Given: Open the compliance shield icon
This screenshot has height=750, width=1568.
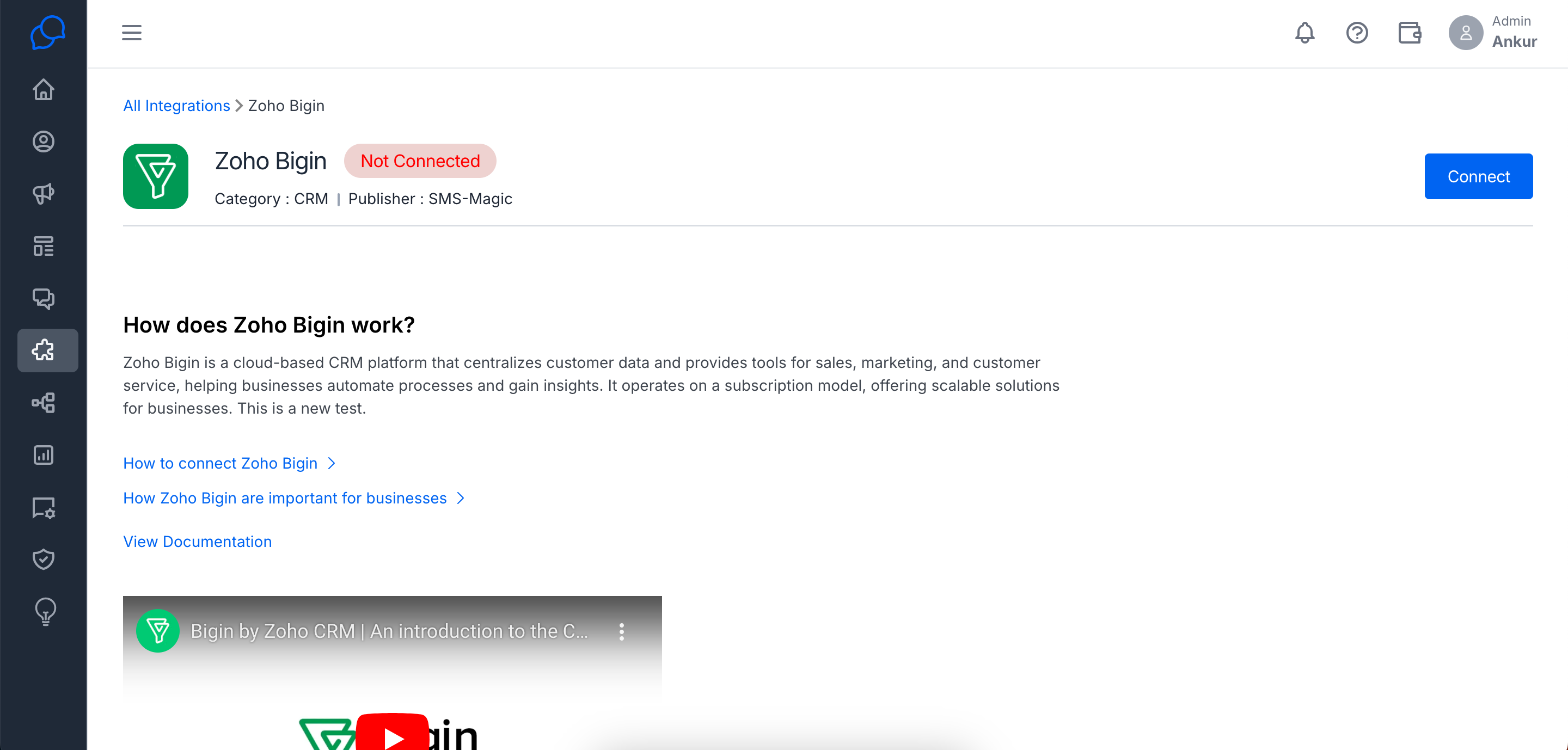Looking at the screenshot, I should pyautogui.click(x=43, y=559).
